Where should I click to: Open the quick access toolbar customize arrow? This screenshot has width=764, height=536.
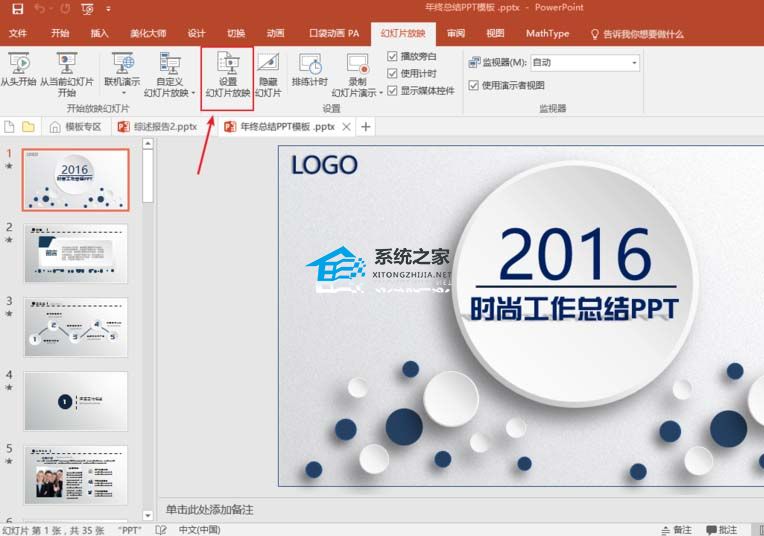108,9
